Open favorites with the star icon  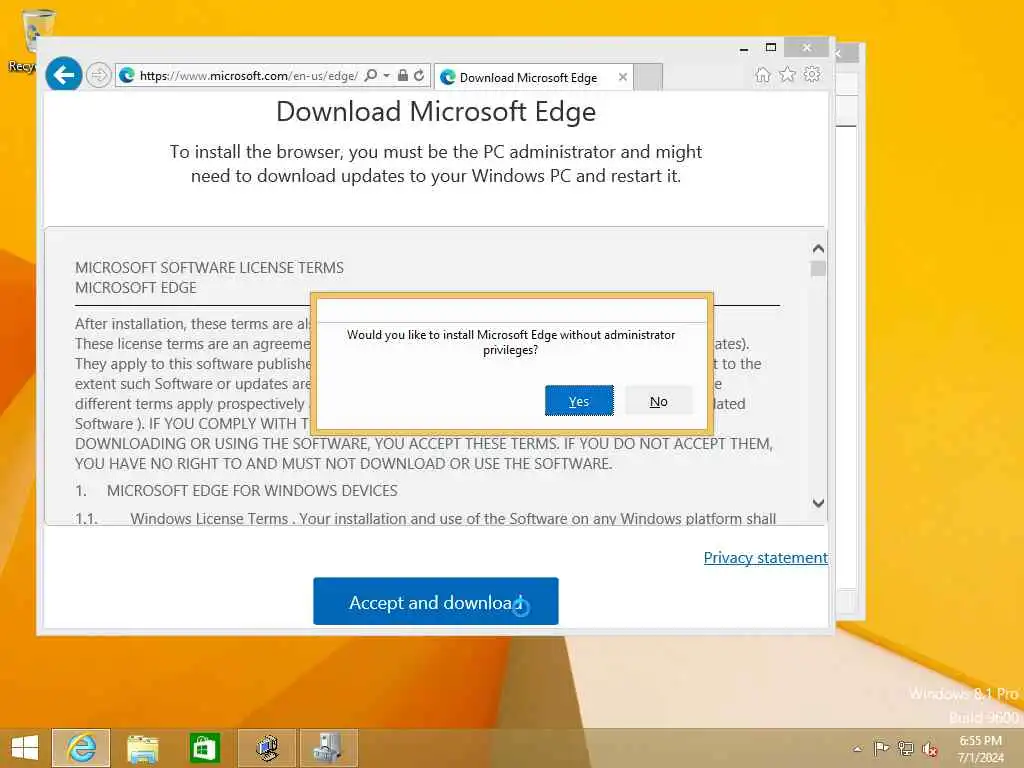[788, 74]
